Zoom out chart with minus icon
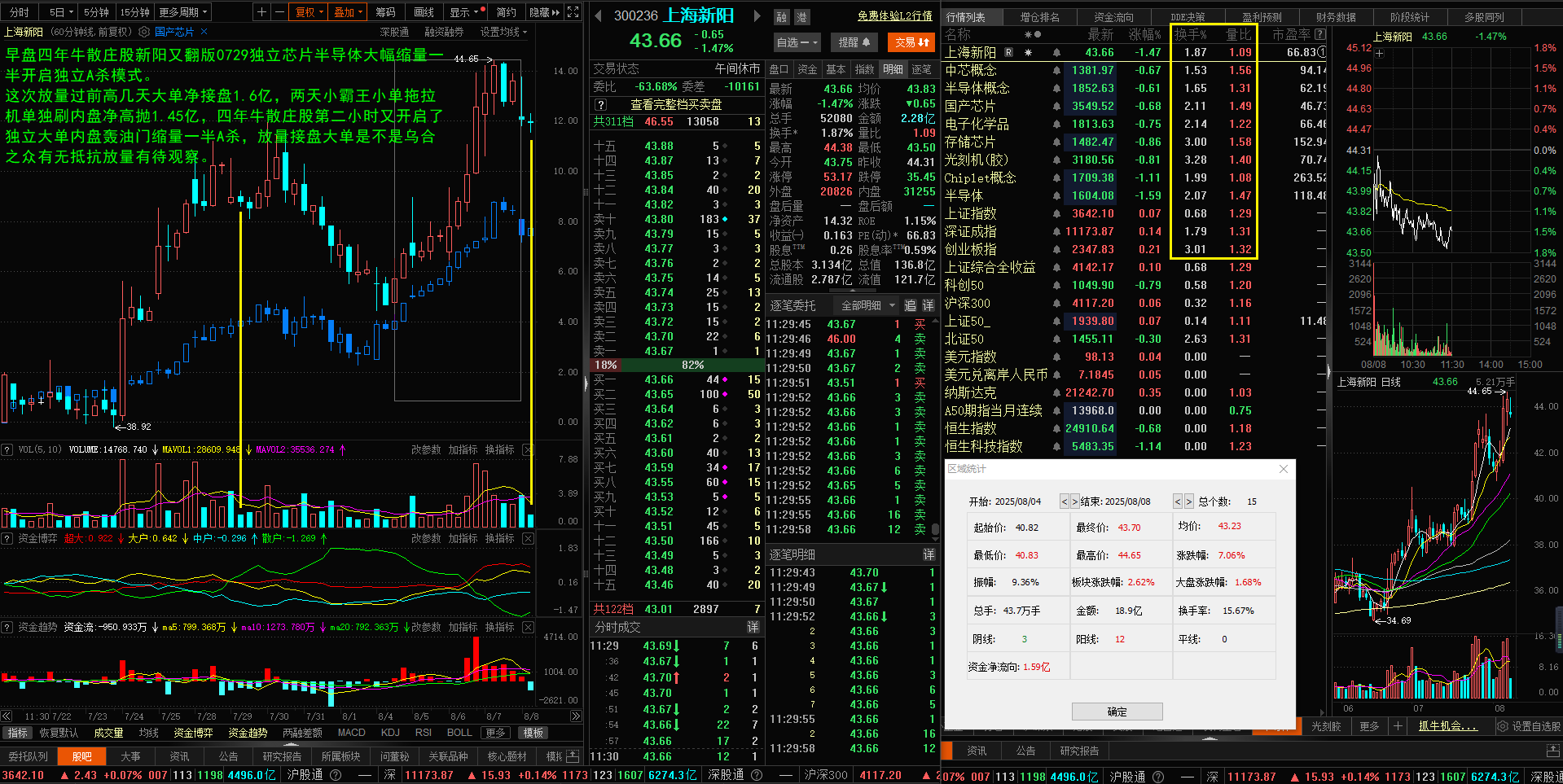Screen dimensions: 1563x784 [x=279, y=12]
